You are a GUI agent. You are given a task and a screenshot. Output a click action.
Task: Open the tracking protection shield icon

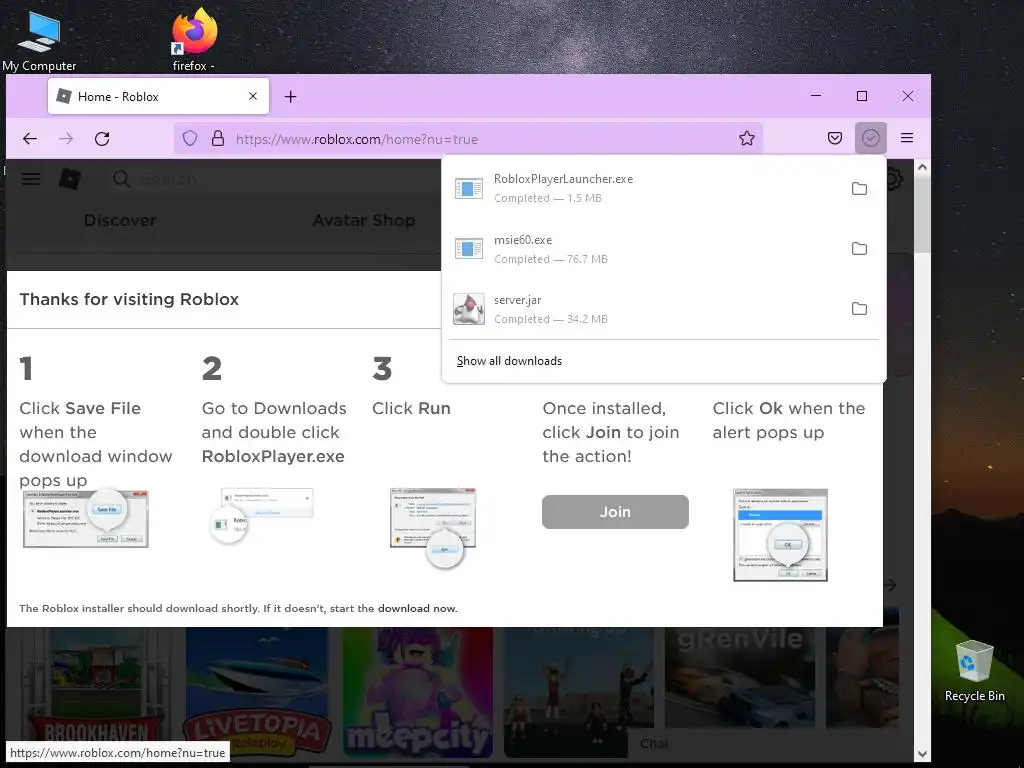189,138
